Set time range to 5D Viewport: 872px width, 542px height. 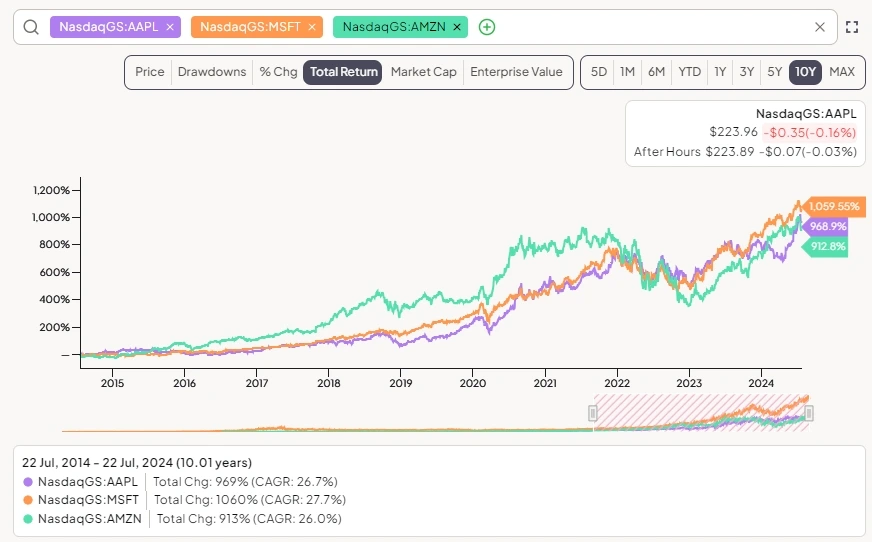click(598, 72)
